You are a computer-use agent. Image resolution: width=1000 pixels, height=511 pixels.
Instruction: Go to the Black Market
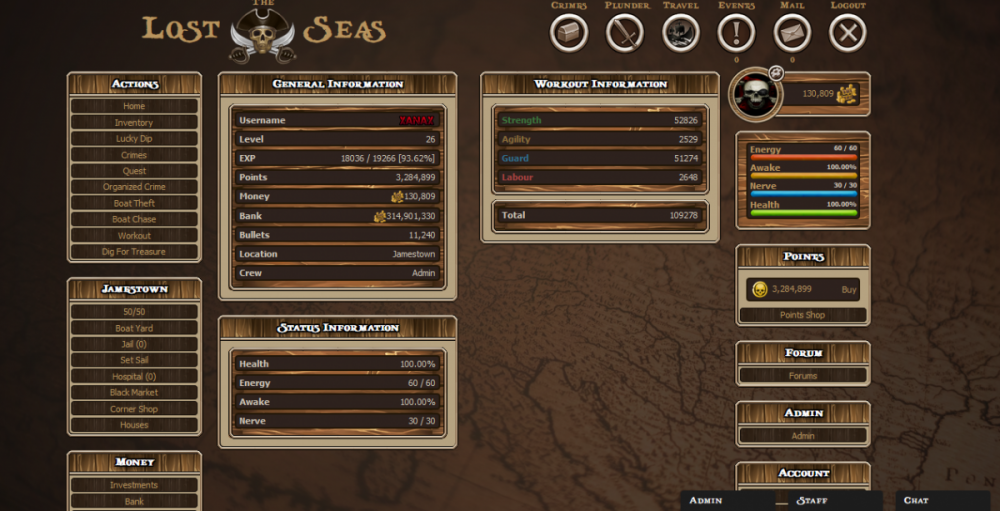134,393
